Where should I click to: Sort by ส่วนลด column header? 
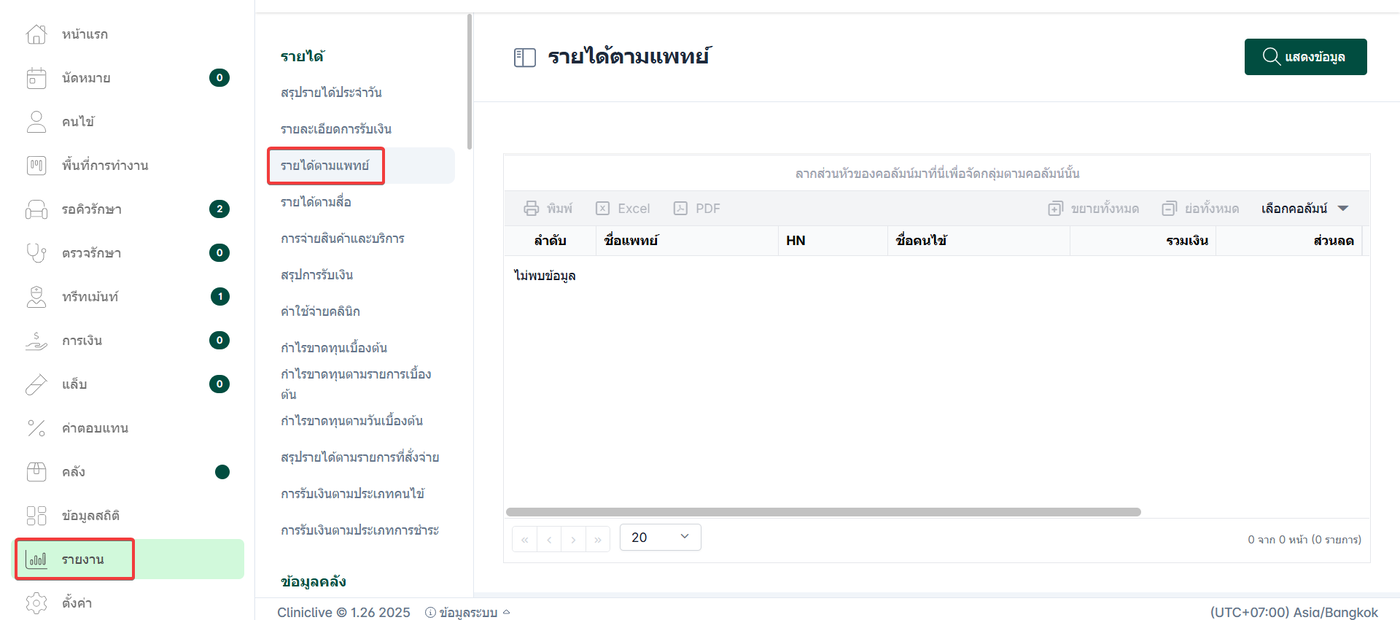coord(1289,241)
